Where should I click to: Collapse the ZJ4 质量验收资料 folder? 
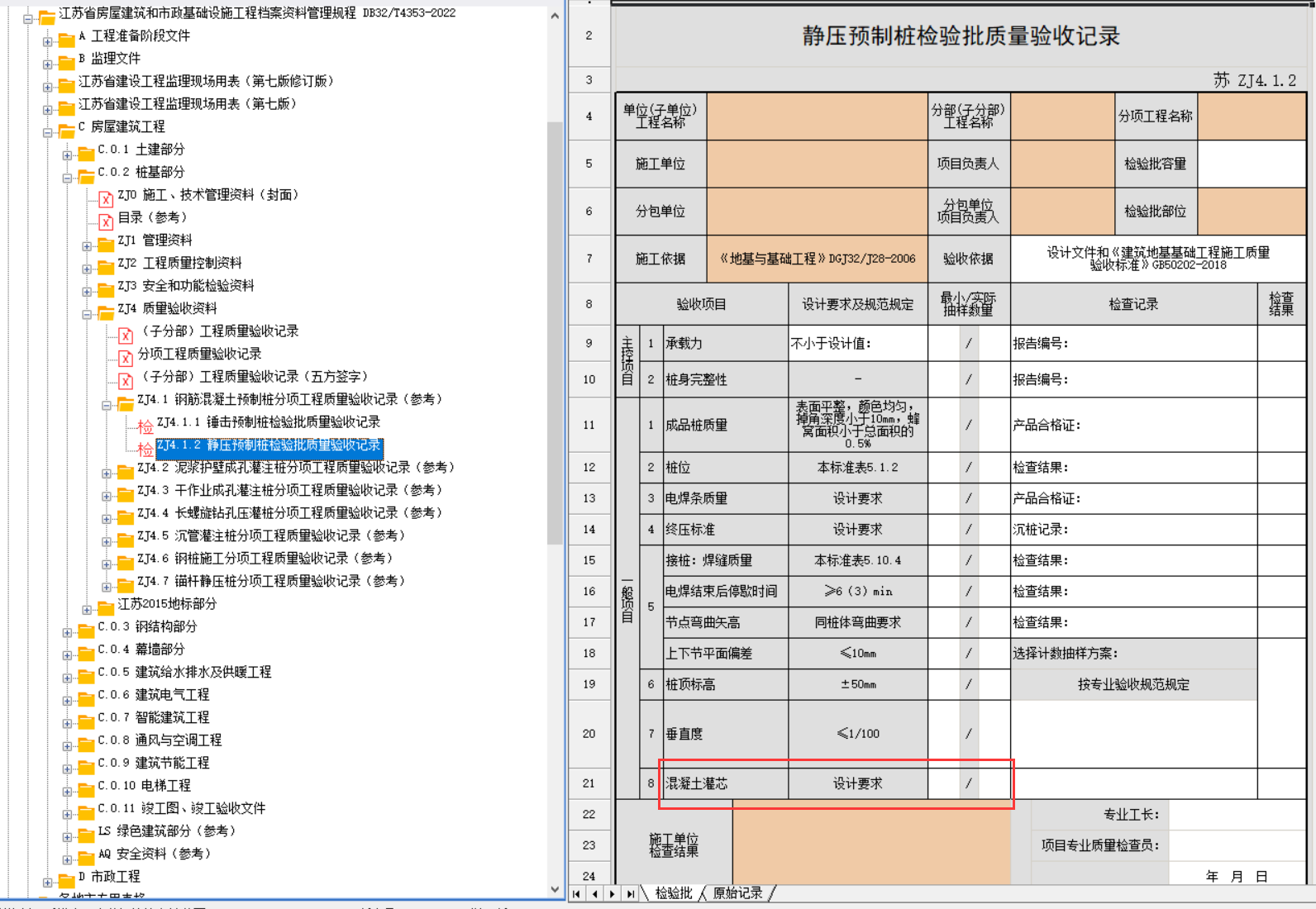click(87, 314)
